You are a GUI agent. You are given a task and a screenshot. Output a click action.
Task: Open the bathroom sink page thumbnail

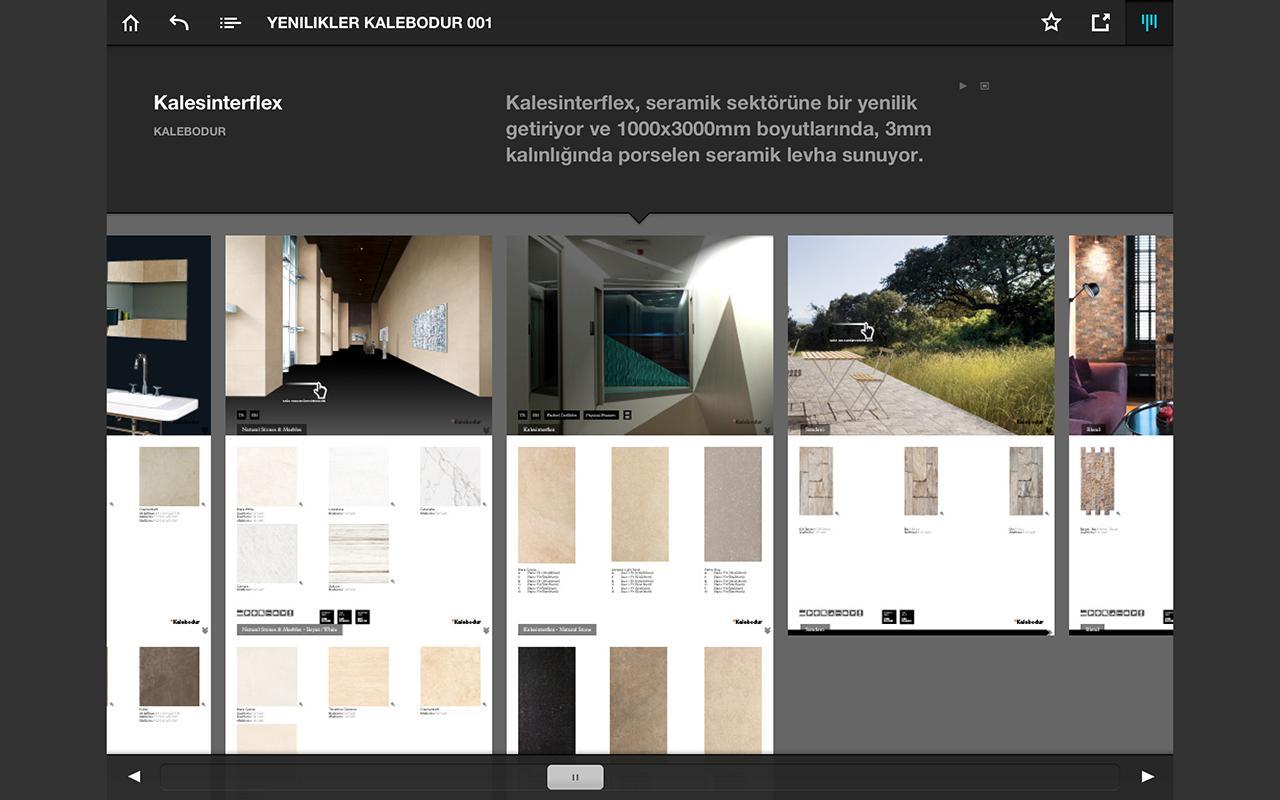(159, 335)
